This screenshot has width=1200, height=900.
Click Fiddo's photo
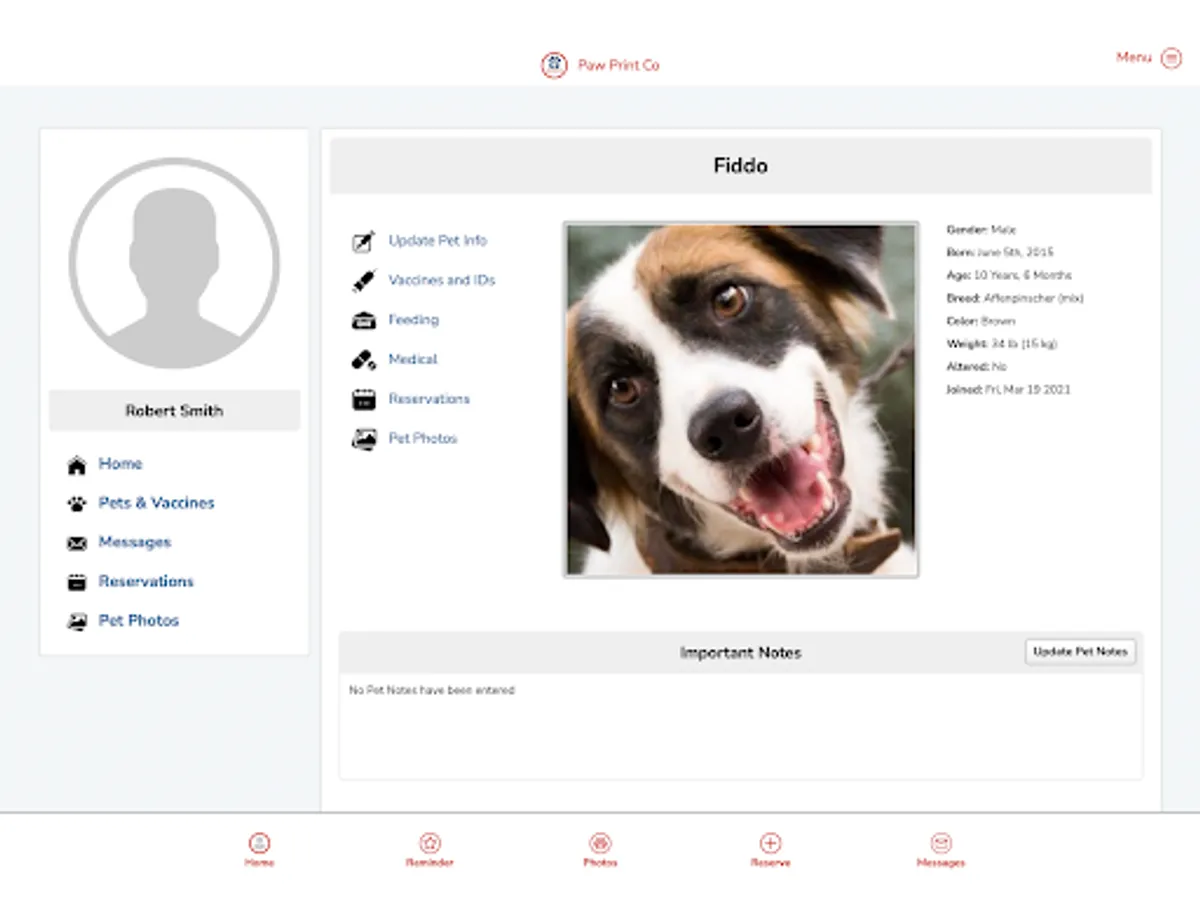pyautogui.click(x=741, y=398)
